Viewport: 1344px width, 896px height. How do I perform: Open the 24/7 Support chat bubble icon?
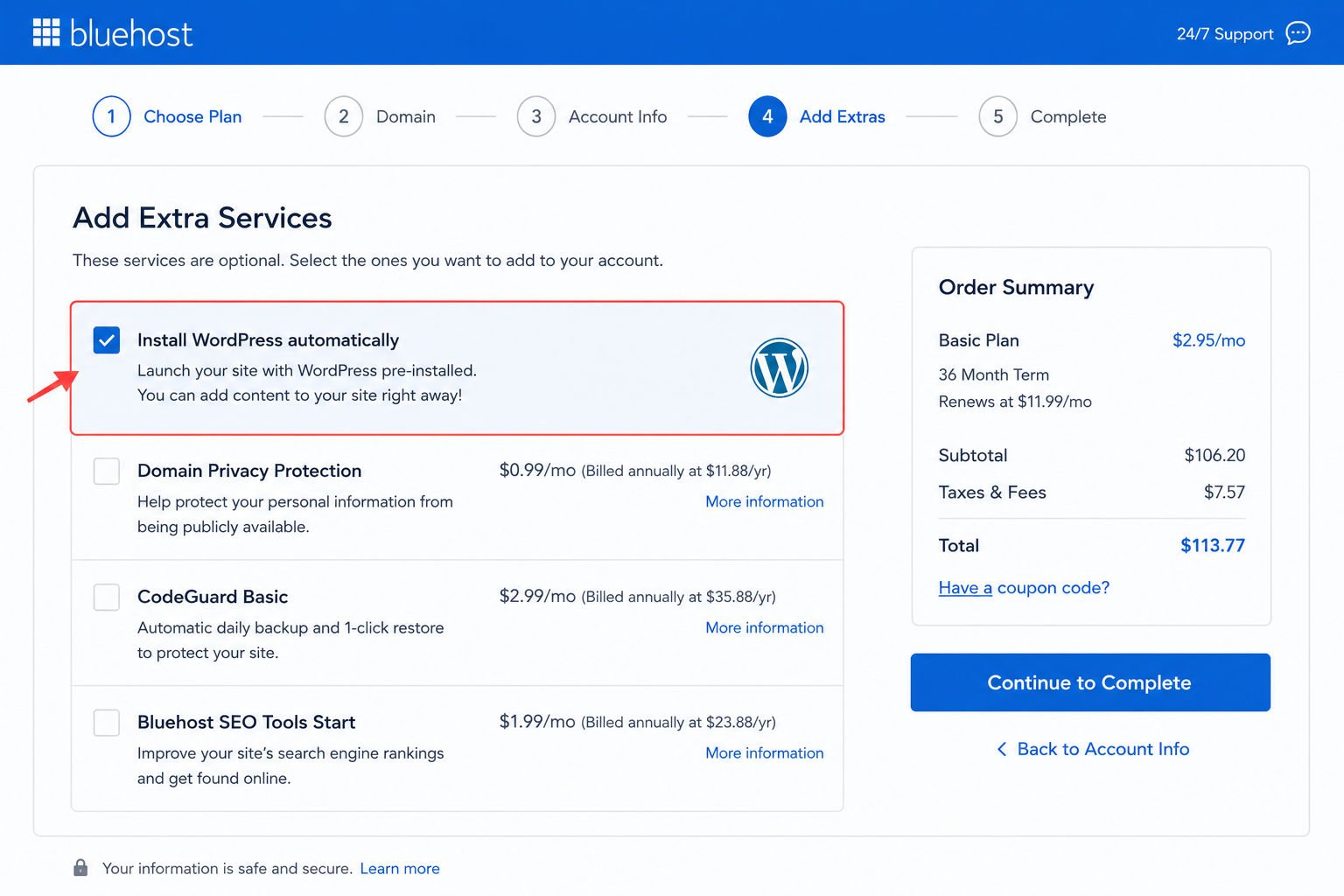[1298, 33]
